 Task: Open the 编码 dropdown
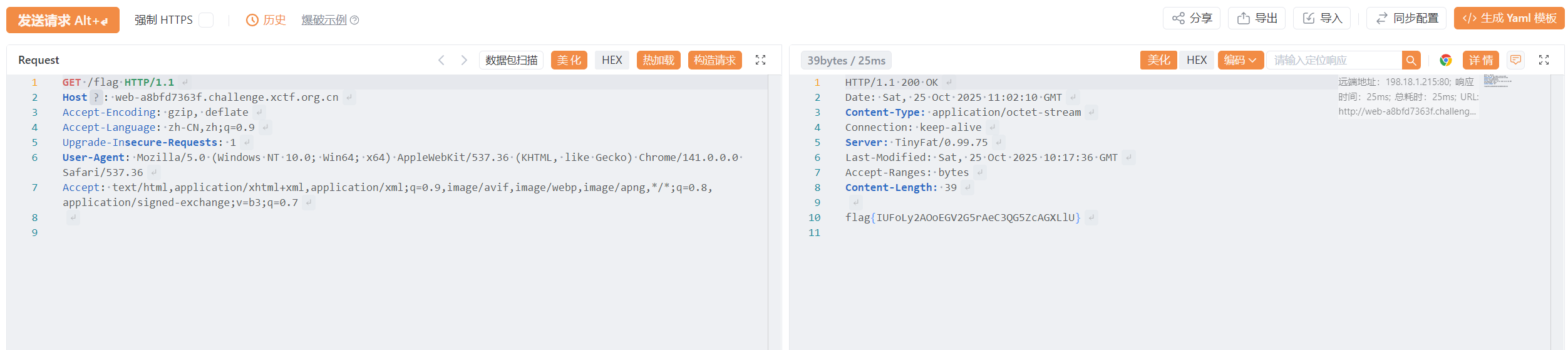tap(1240, 60)
